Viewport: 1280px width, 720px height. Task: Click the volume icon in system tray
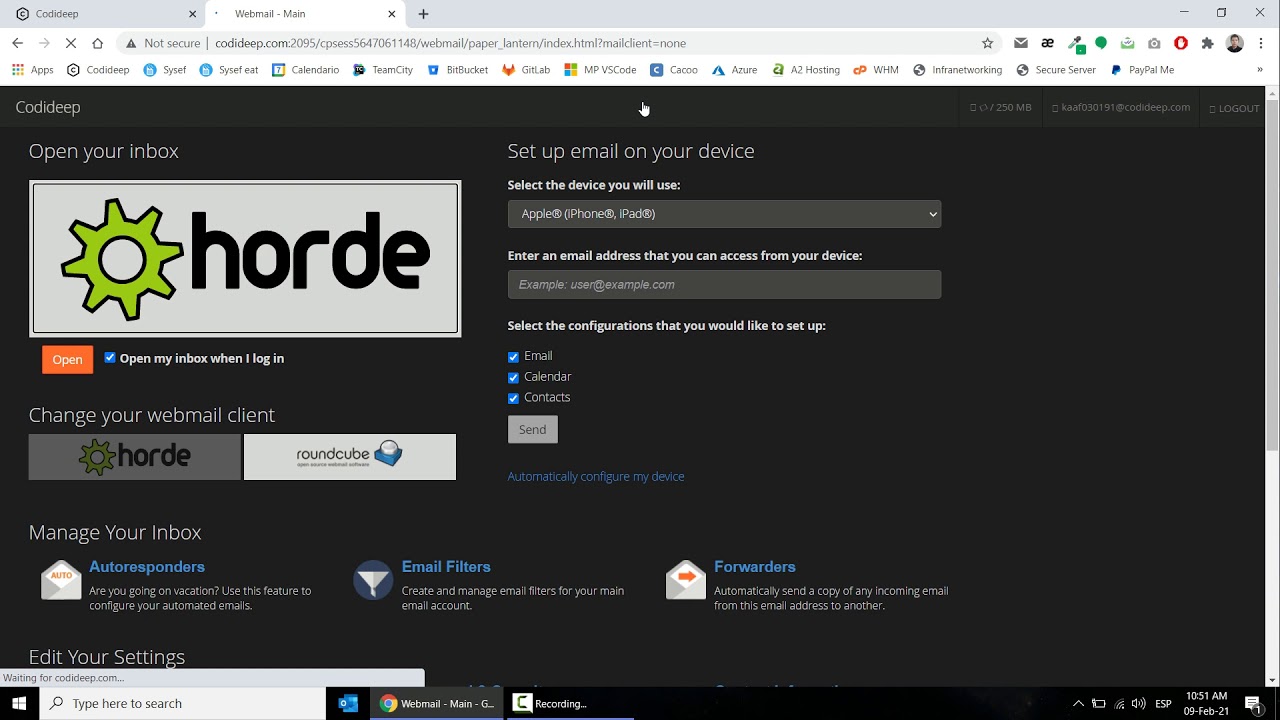pos(1138,703)
